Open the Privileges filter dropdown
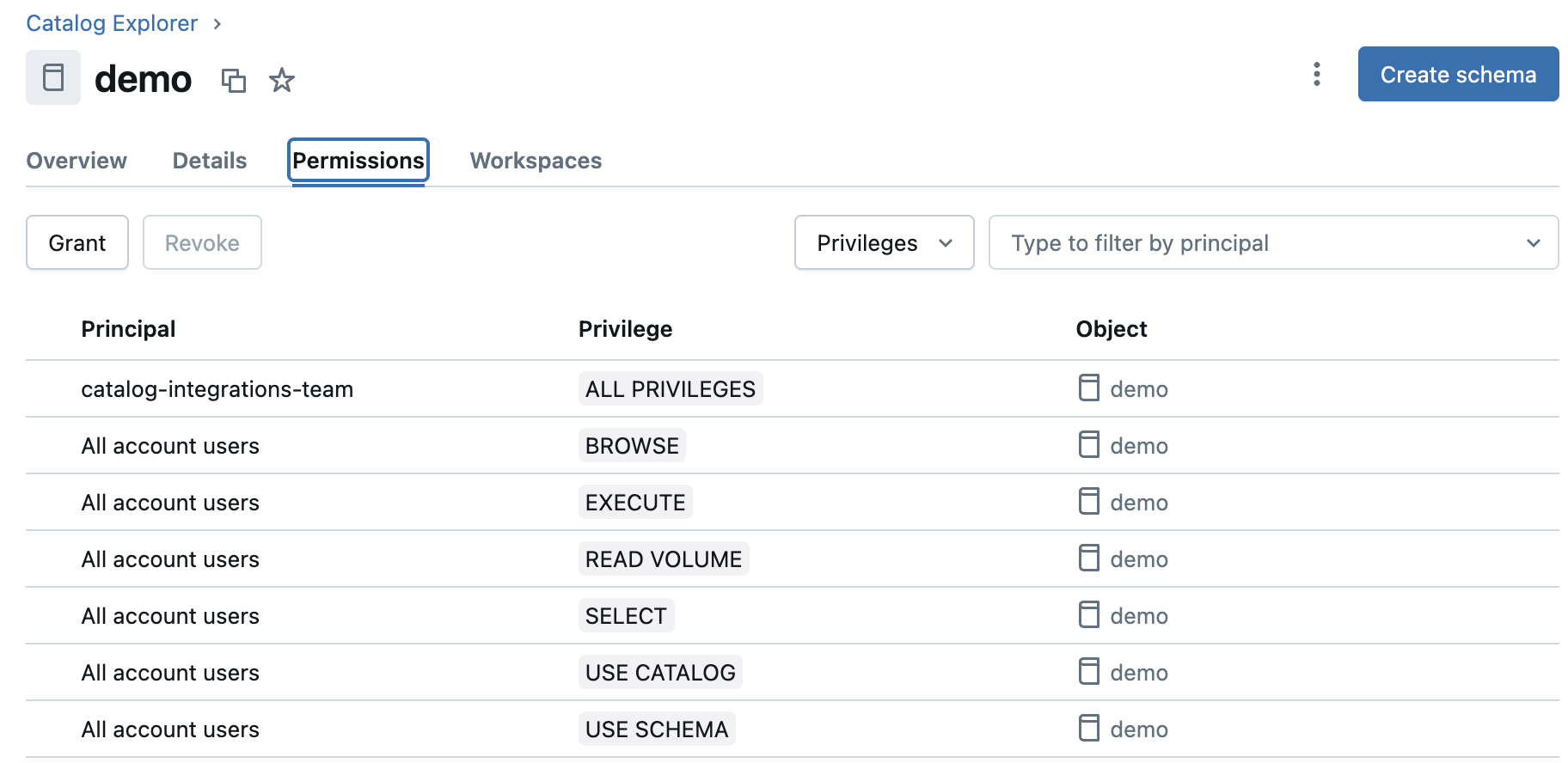 884,243
